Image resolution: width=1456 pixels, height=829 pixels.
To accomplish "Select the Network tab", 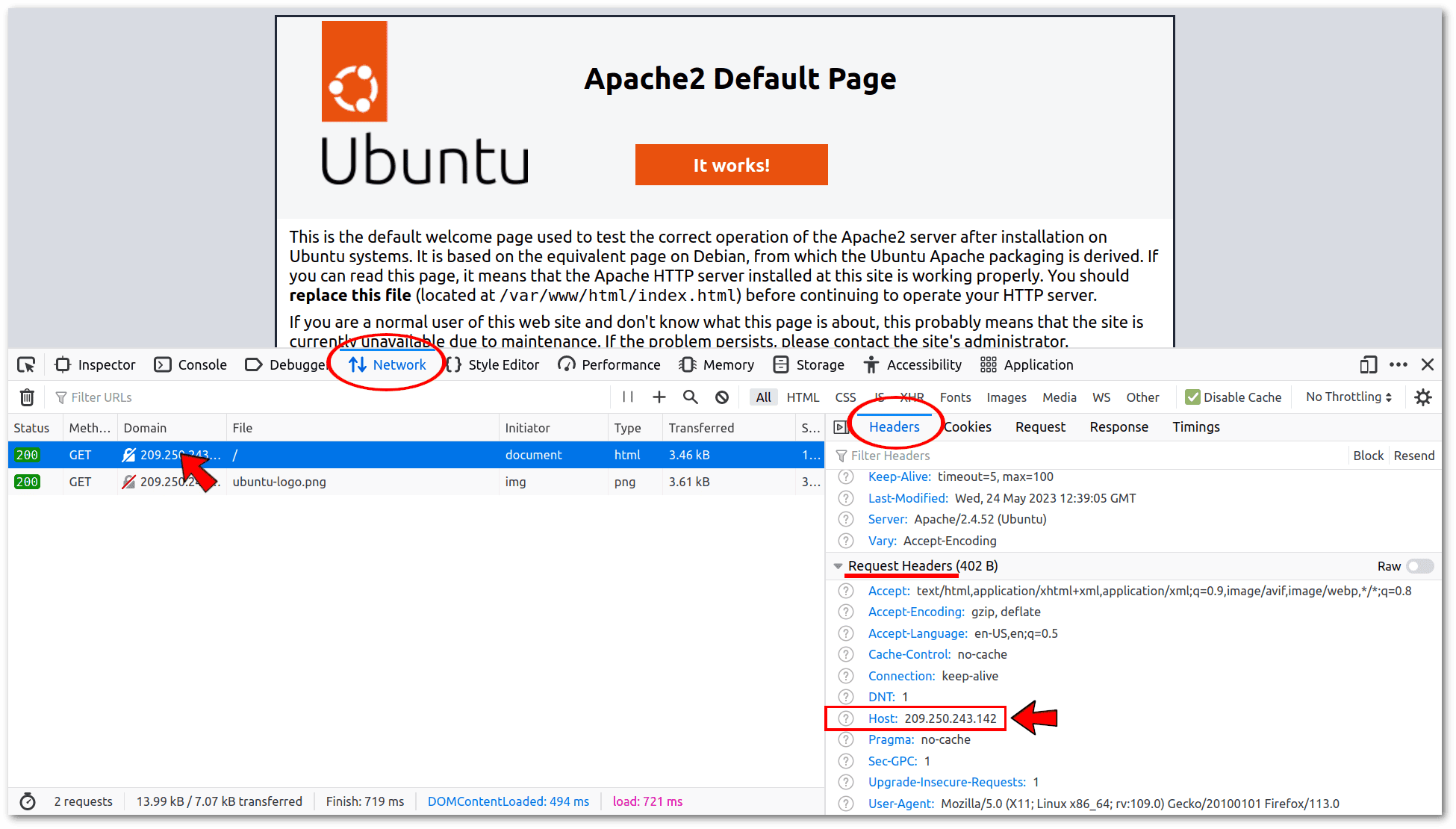I will point(387,364).
